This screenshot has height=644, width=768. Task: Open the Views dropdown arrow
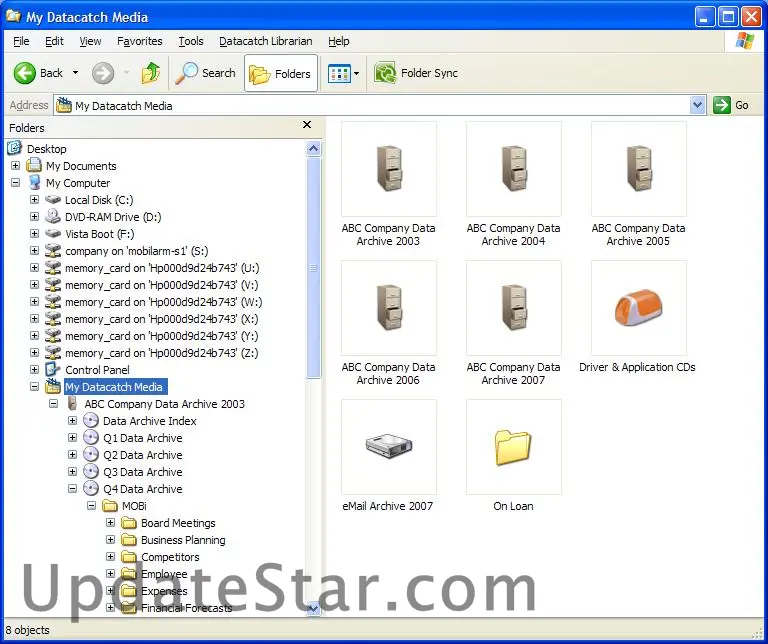click(357, 73)
